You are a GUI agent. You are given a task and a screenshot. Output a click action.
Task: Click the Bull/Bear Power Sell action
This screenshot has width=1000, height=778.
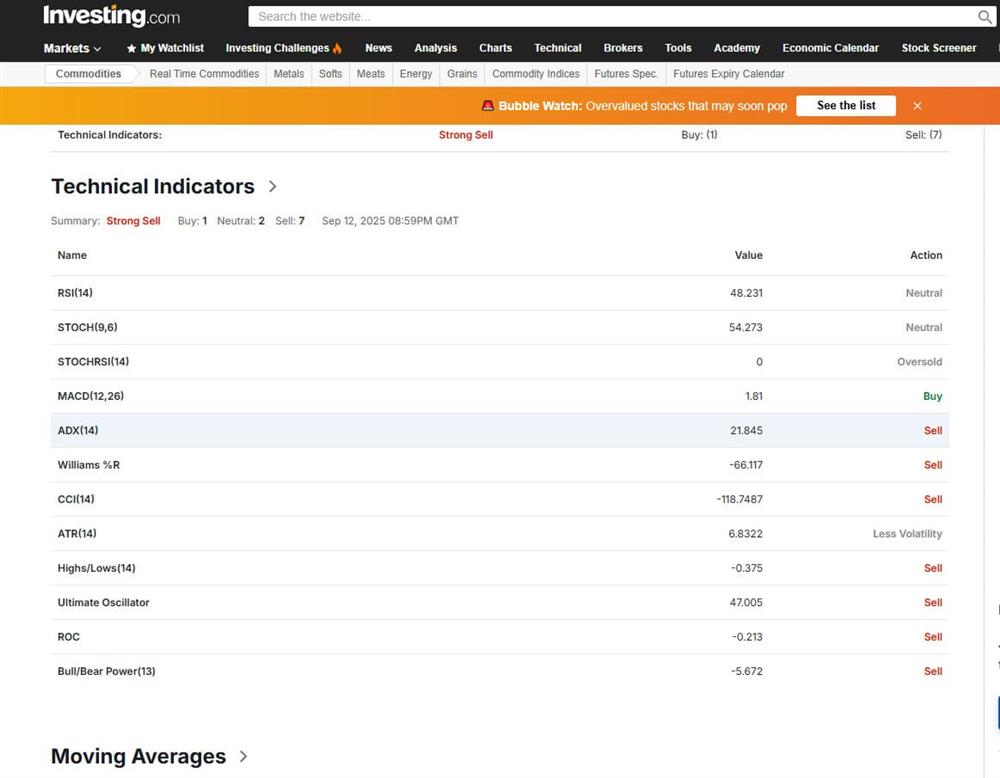click(933, 672)
